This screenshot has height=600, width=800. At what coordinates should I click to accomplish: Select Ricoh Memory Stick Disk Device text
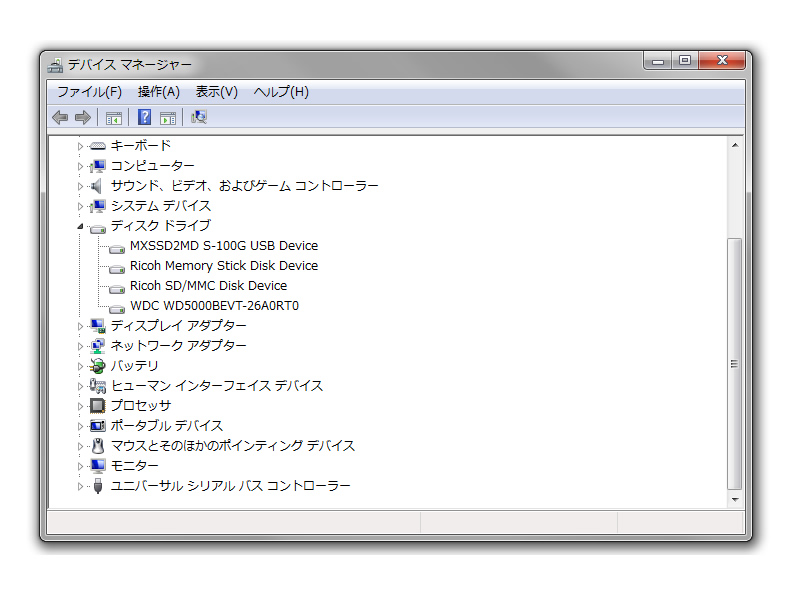click(x=224, y=266)
